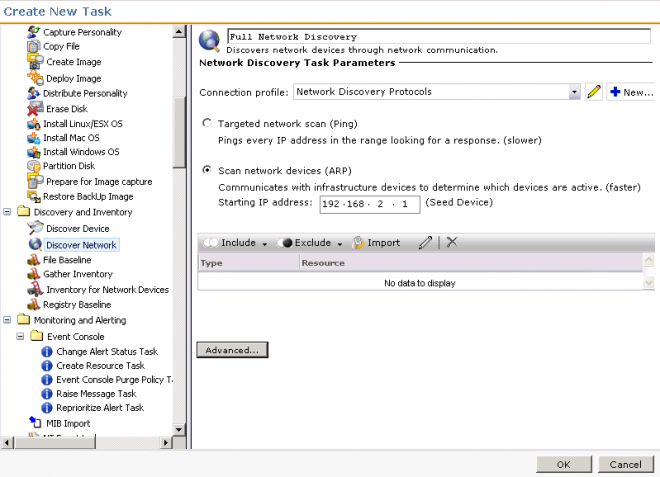Click the Starting IP address field
The height and width of the screenshot is (477, 660).
pyautogui.click(x=370, y=204)
